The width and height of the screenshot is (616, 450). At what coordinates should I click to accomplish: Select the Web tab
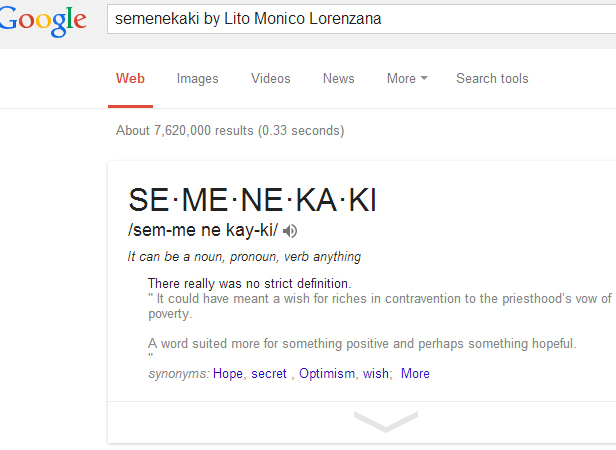130,78
